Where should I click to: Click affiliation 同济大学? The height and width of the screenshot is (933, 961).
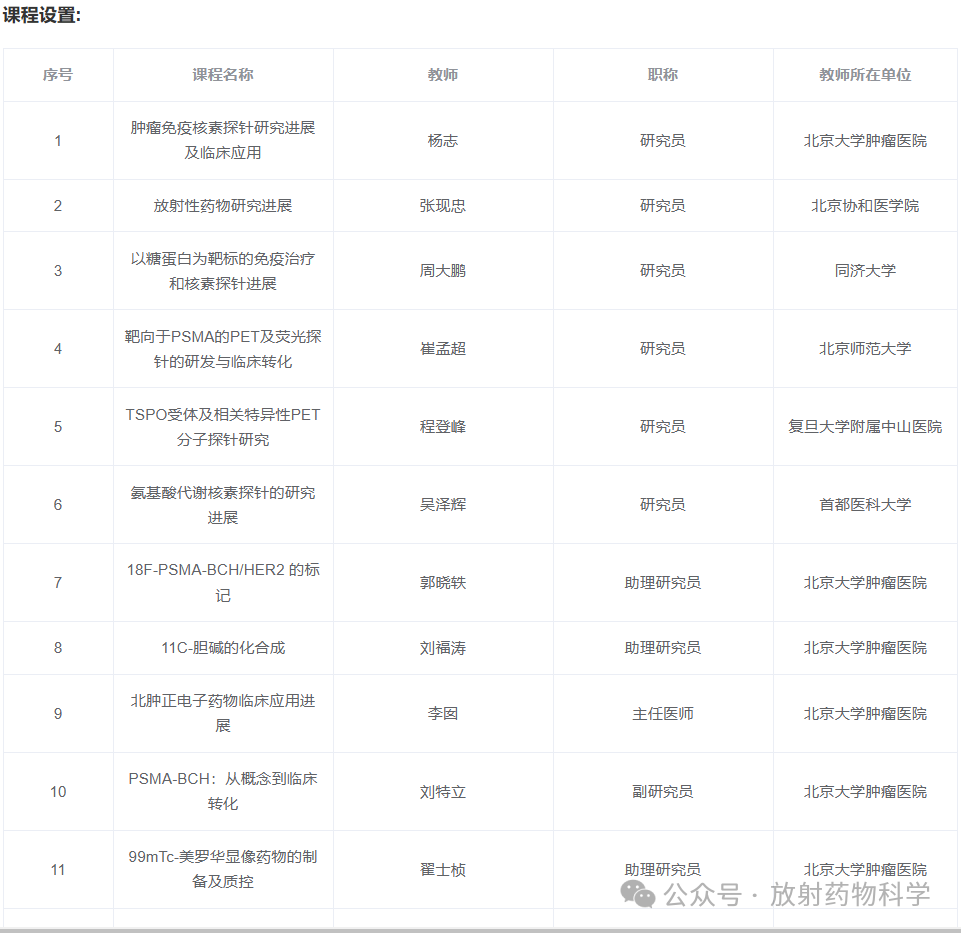pos(865,271)
